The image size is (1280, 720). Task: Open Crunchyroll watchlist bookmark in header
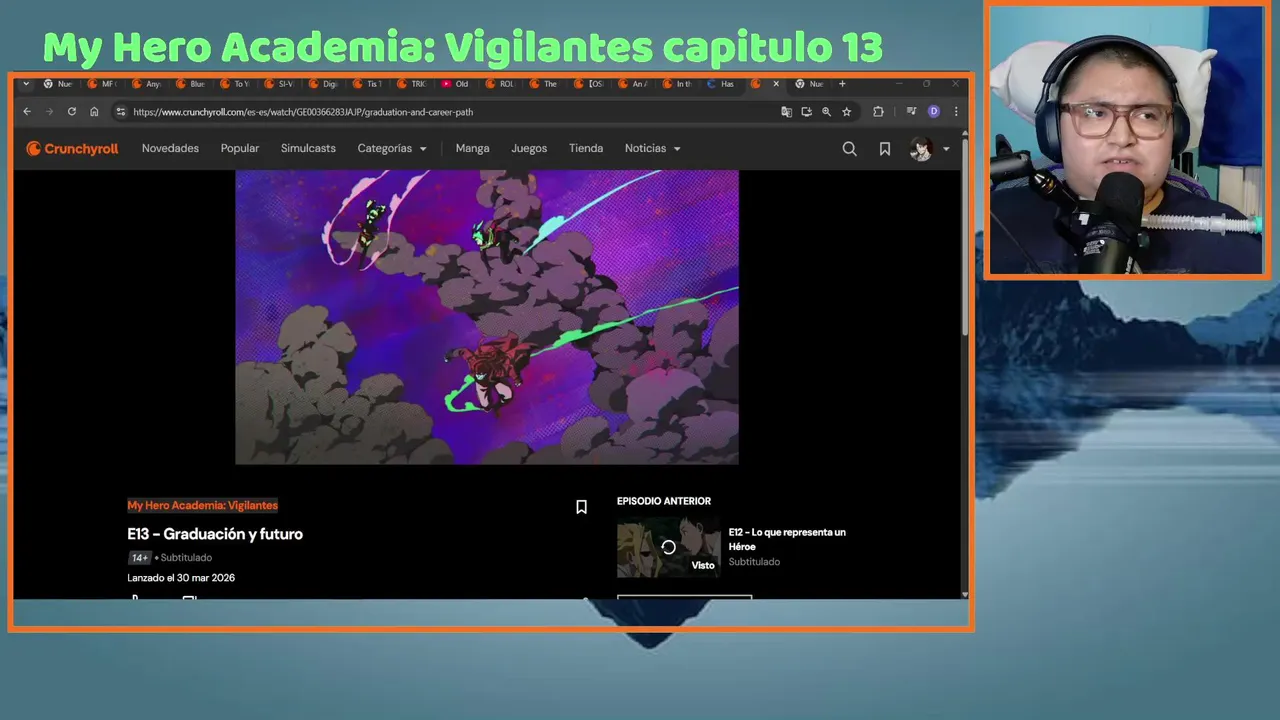(885, 149)
